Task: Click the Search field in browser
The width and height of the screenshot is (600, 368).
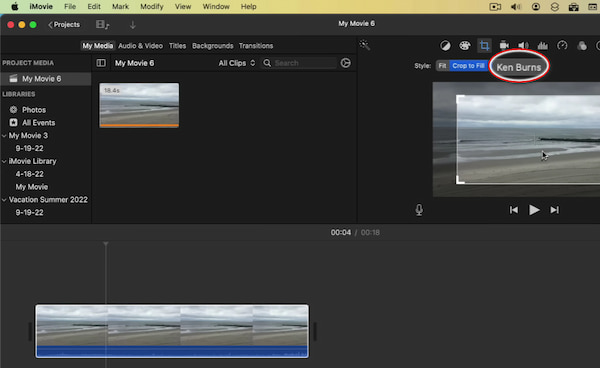Action: [299, 63]
